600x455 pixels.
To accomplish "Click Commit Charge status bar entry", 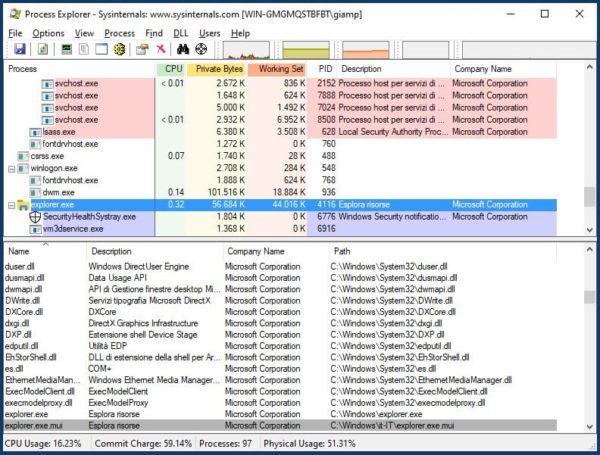I will point(143,444).
